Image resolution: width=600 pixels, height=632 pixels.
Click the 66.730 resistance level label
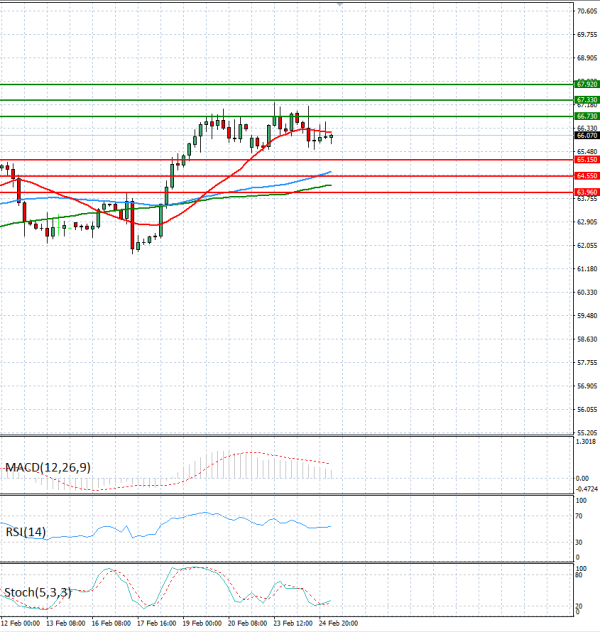[587, 116]
